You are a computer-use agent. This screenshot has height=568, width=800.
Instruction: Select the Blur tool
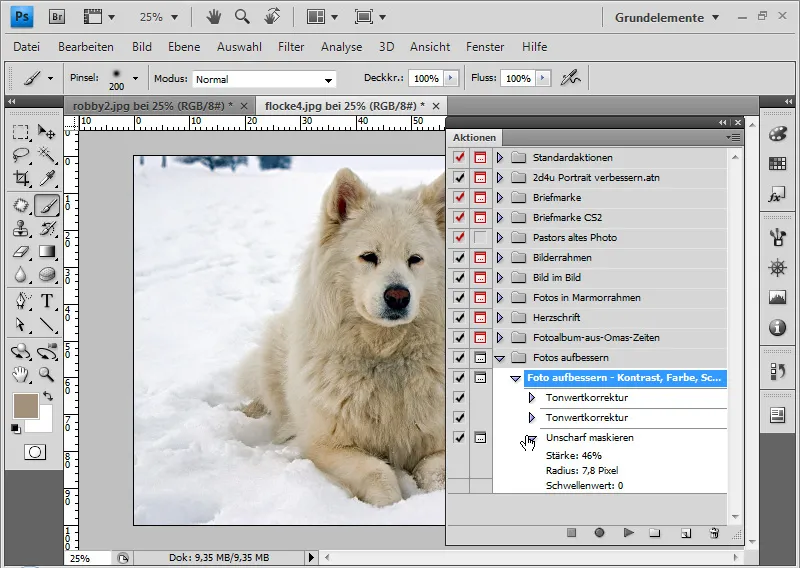pyautogui.click(x=20, y=275)
